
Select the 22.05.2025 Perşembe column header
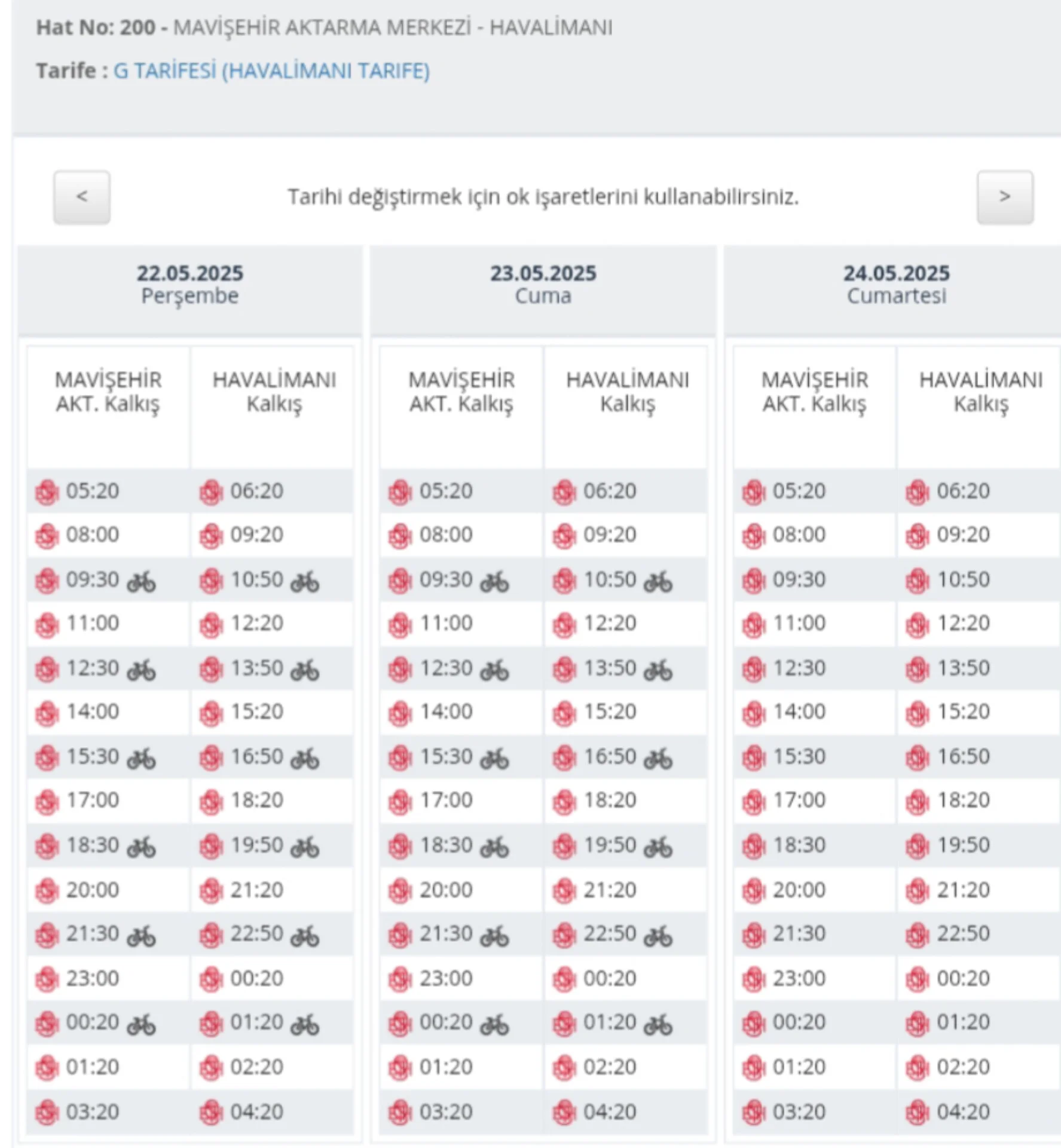tap(190, 284)
